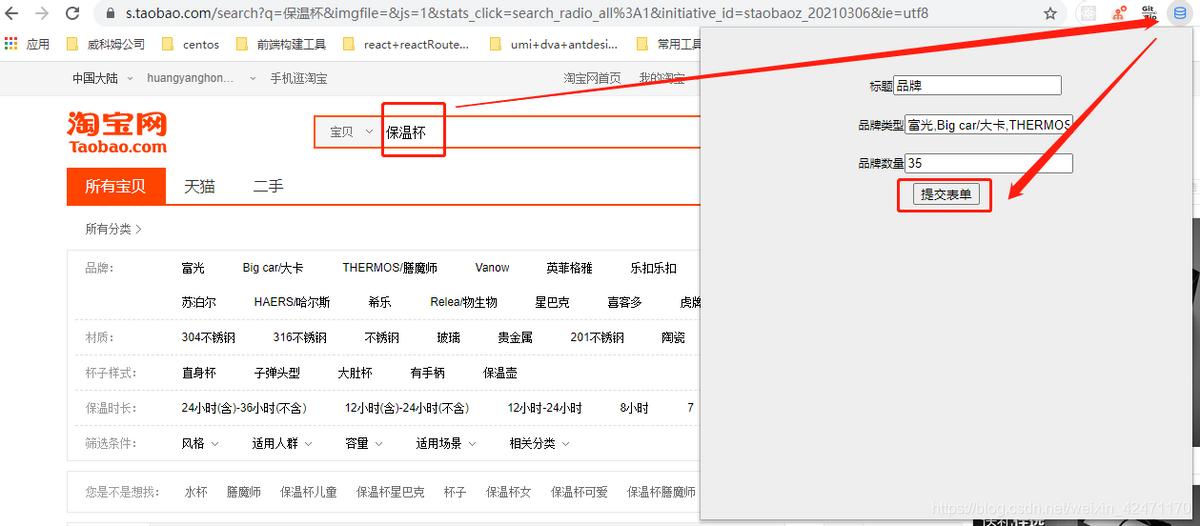
Task: Go back with the browser back arrow
Action: click(12, 14)
